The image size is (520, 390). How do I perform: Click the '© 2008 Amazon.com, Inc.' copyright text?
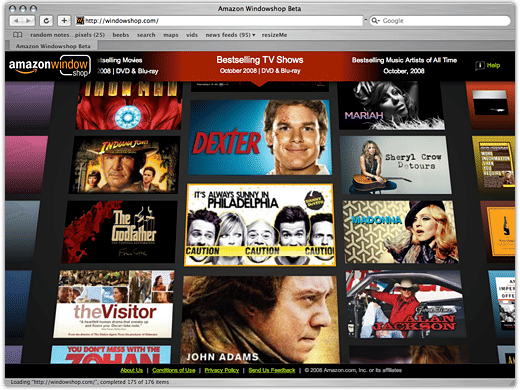pyautogui.click(x=353, y=370)
